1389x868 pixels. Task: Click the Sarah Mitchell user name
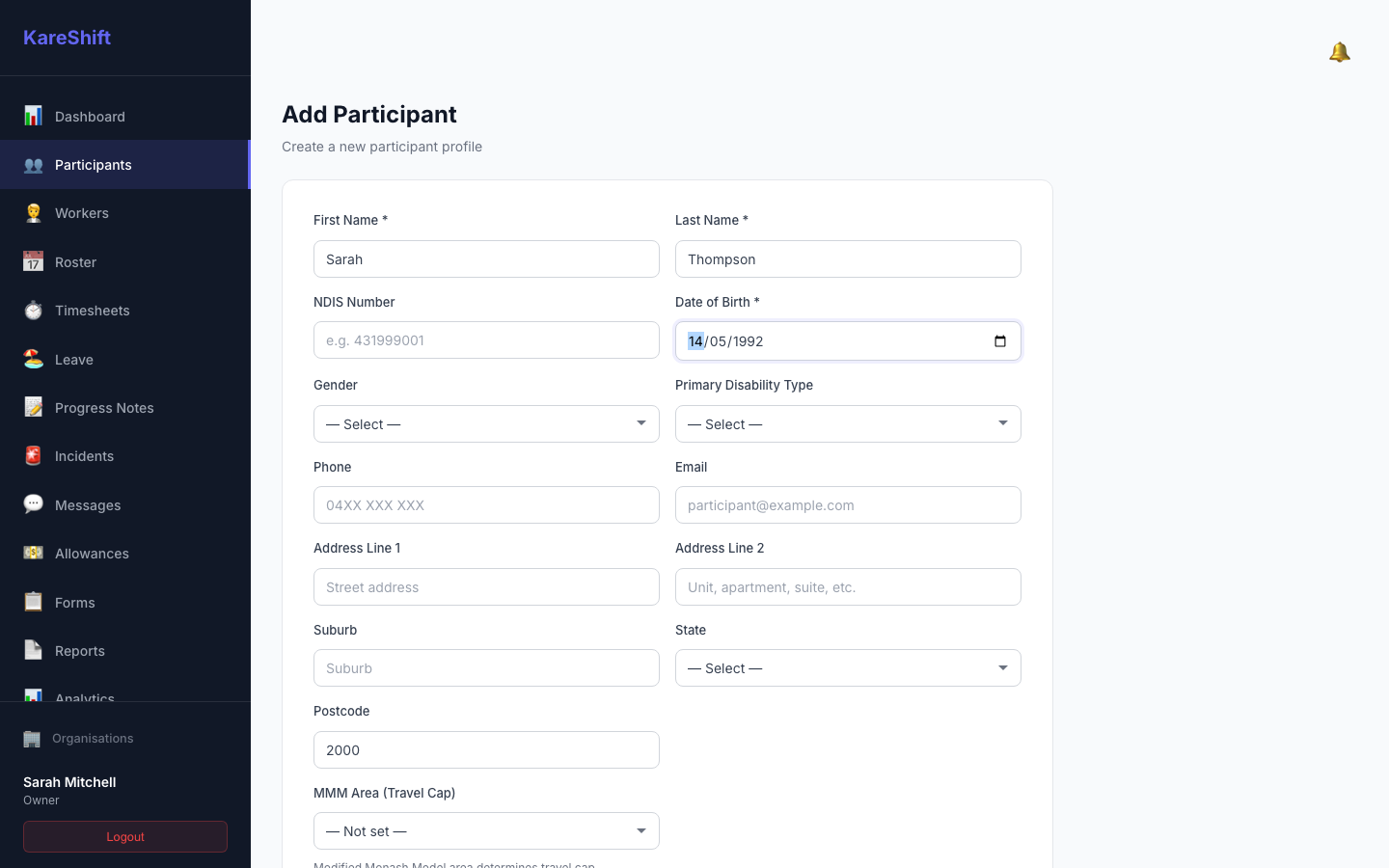click(x=69, y=782)
